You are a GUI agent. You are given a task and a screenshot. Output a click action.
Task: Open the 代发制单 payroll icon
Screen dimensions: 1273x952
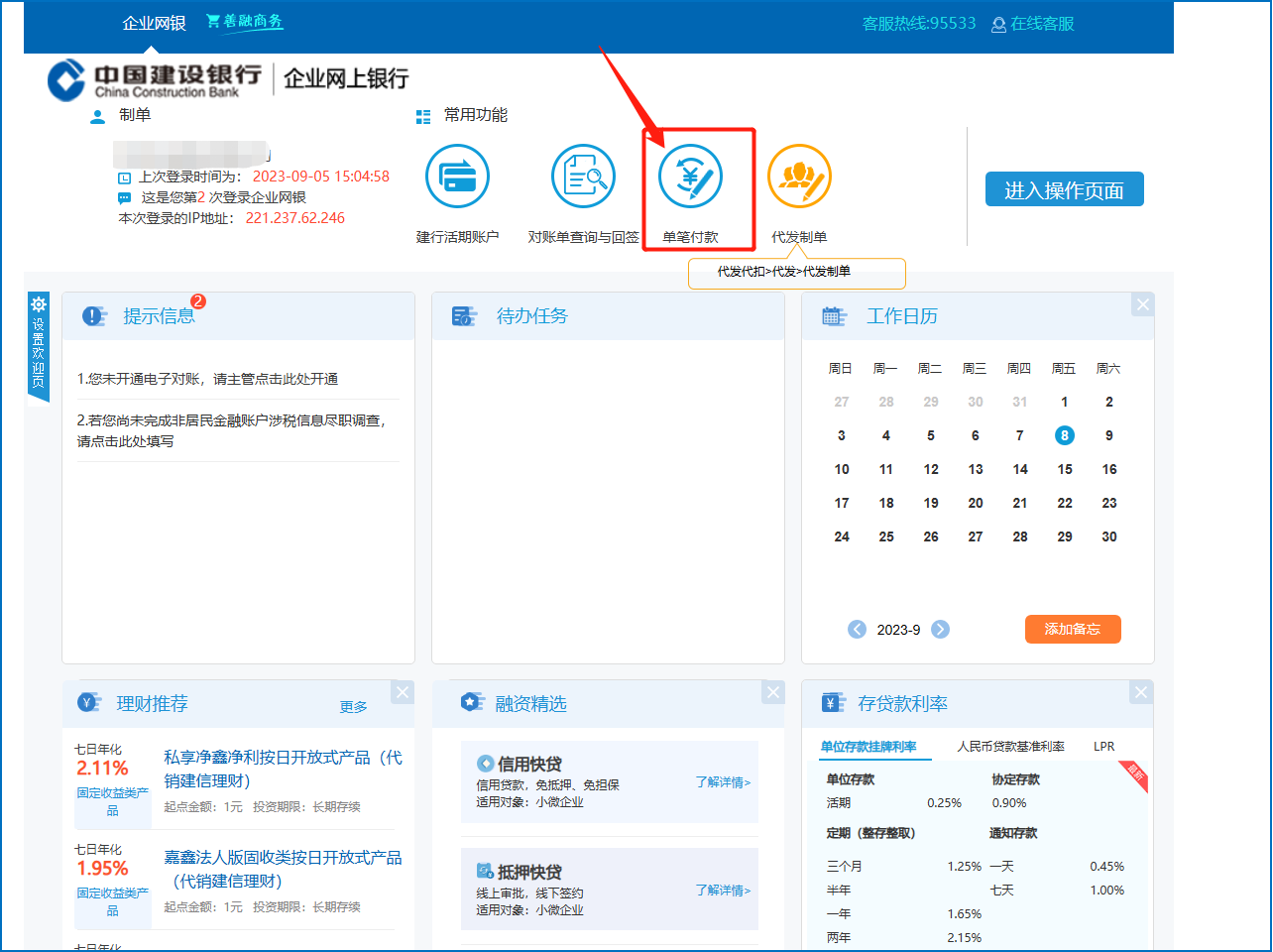click(799, 178)
